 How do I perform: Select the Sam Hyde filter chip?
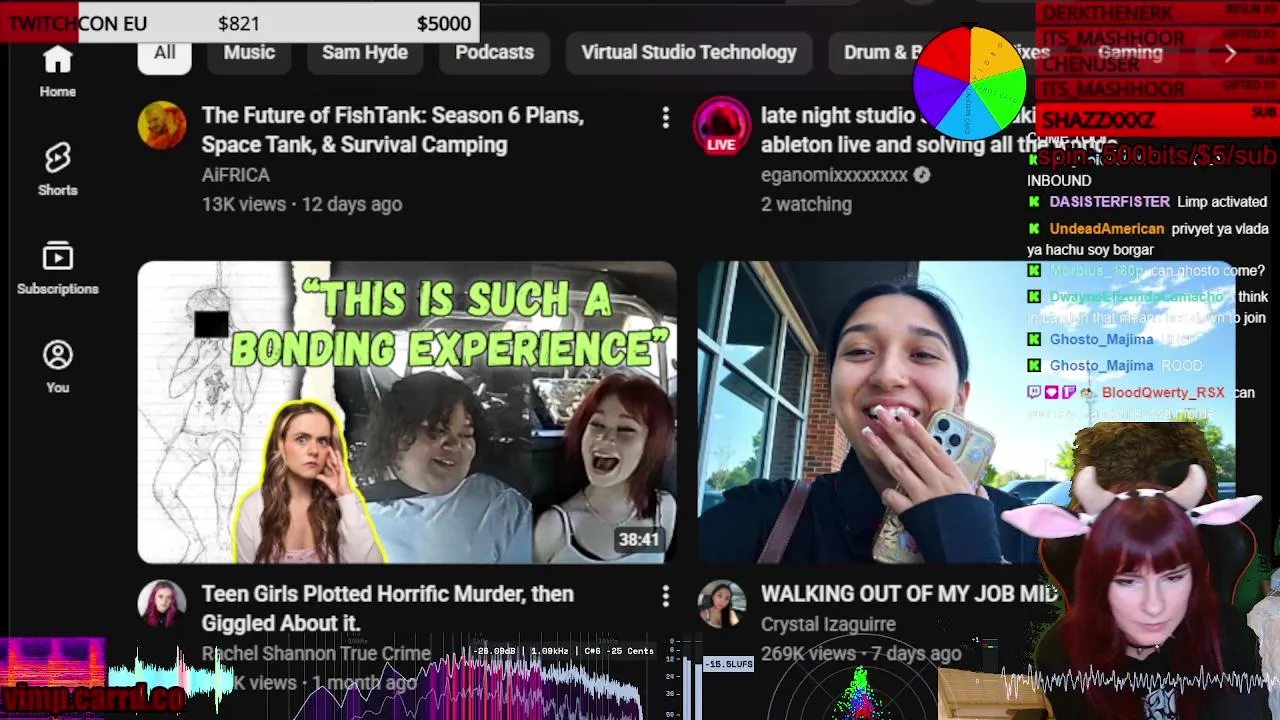(365, 52)
